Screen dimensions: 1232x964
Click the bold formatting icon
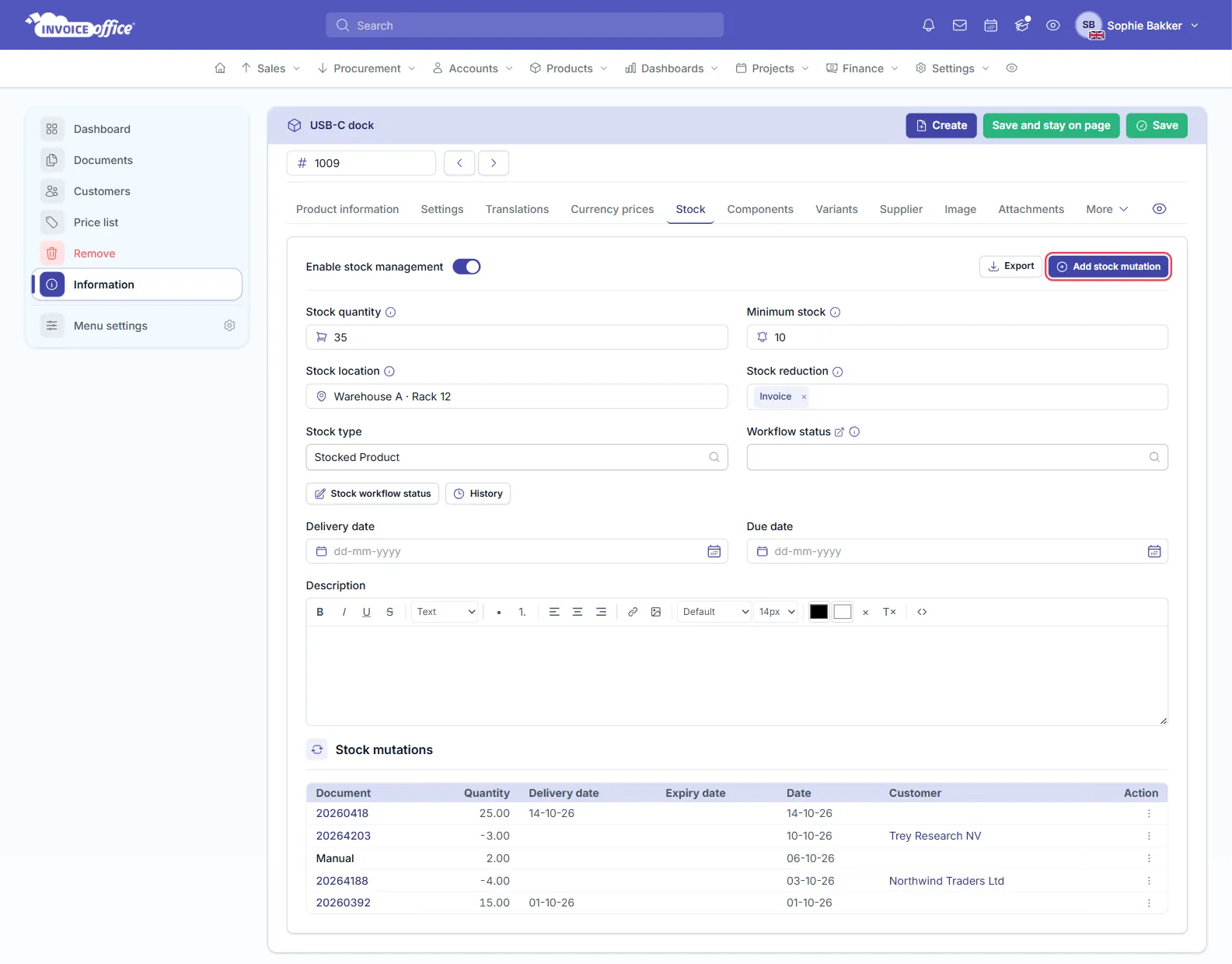pyautogui.click(x=319, y=612)
